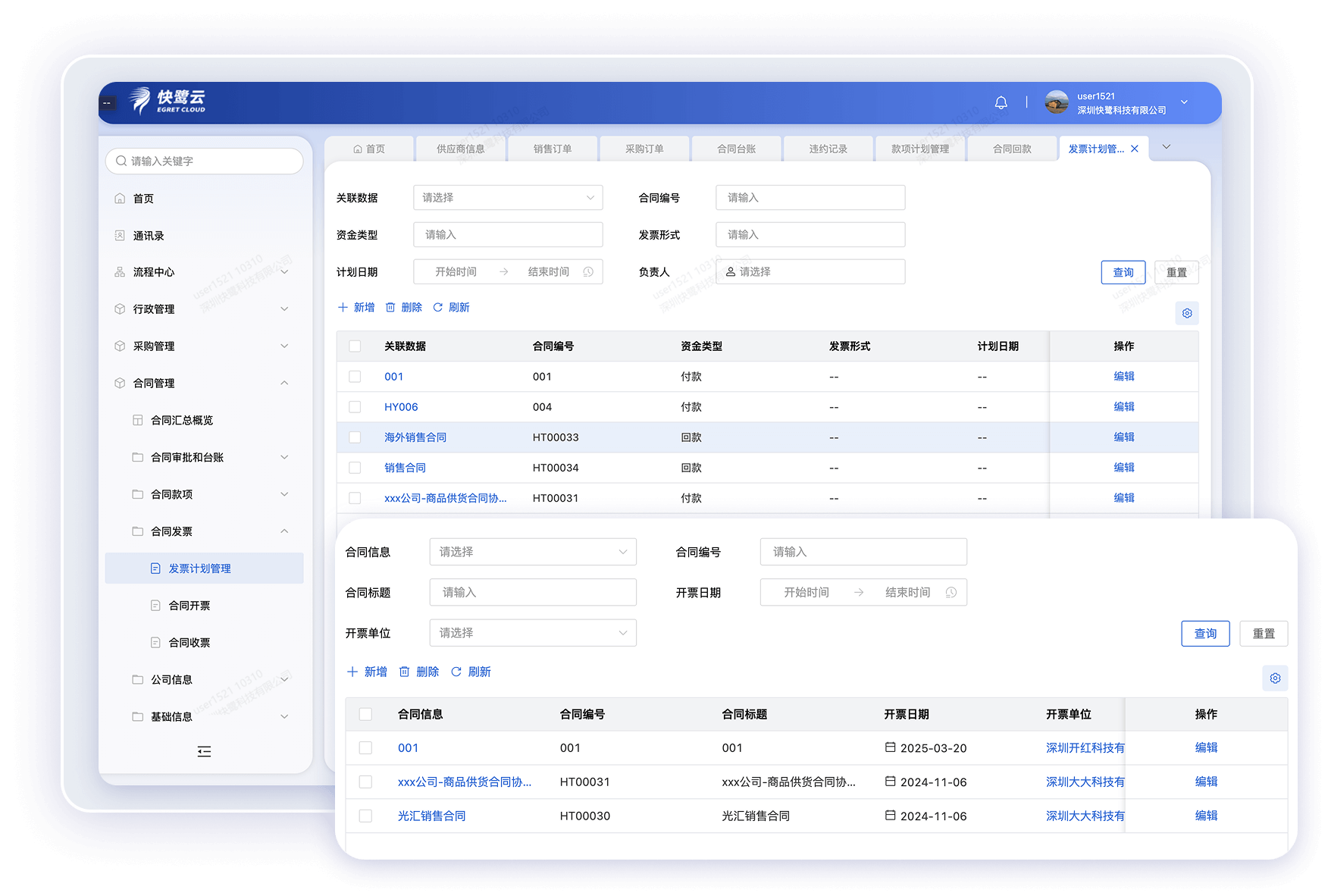
Task: Click the lower 重置 button
Action: 1264,634
